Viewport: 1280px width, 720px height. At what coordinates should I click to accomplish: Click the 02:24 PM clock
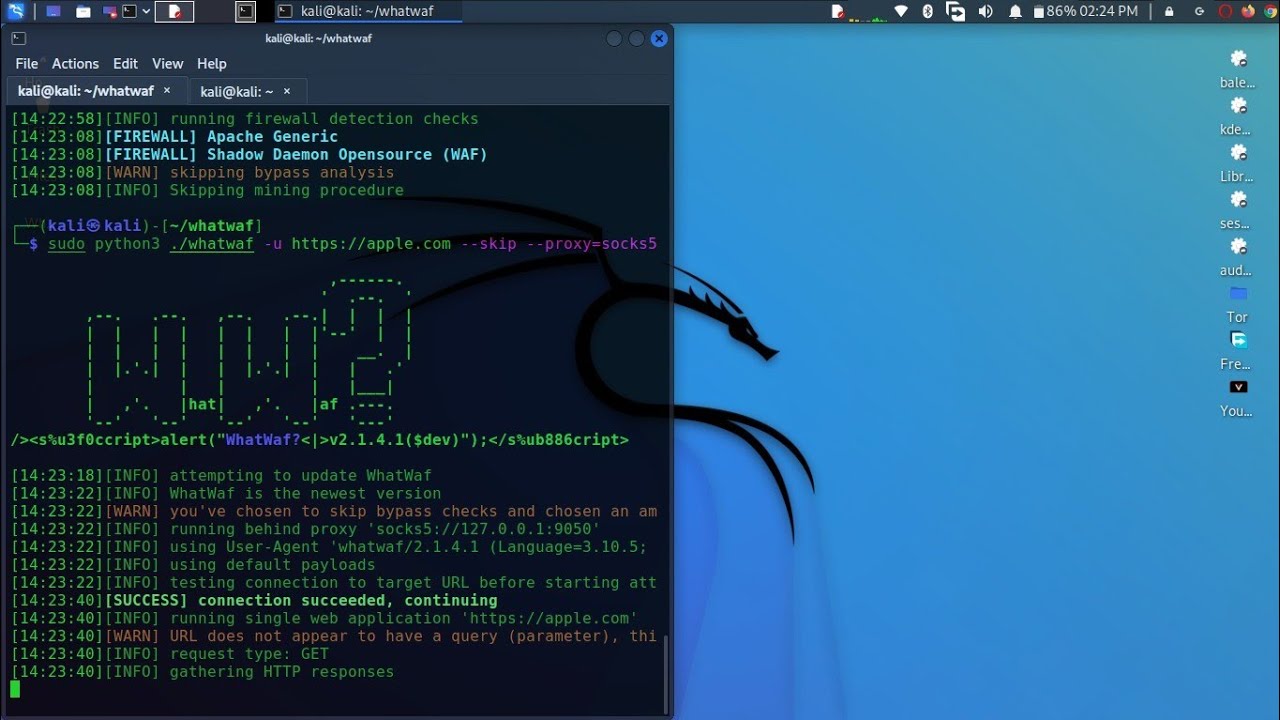(1109, 11)
